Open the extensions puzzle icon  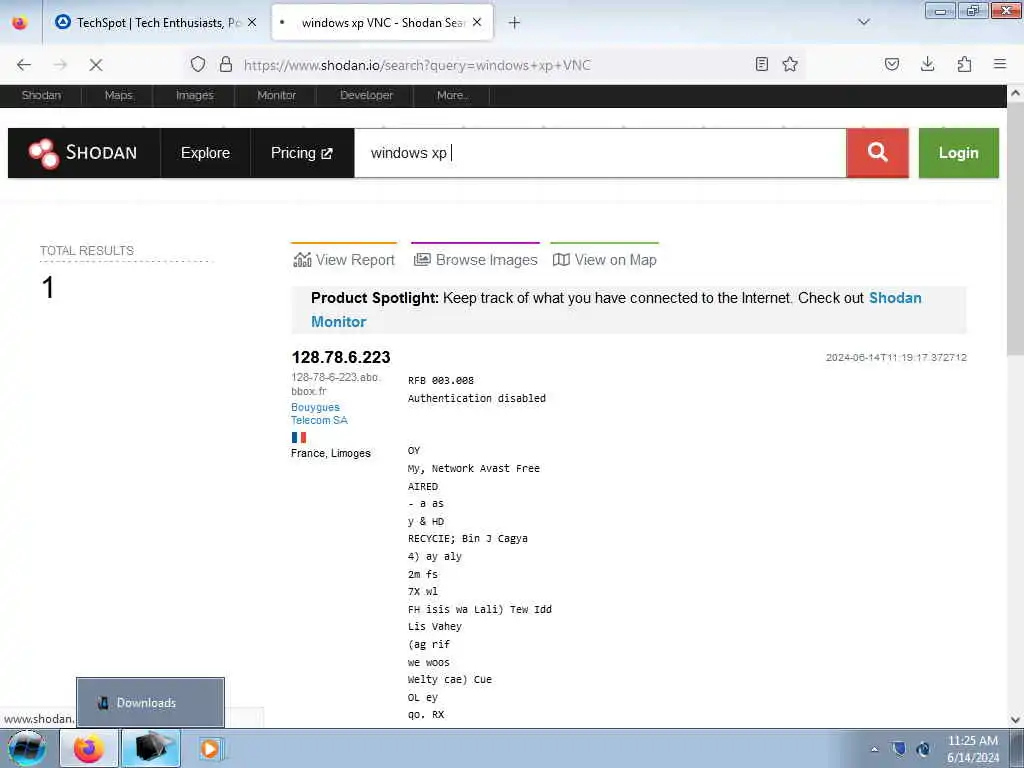964,64
